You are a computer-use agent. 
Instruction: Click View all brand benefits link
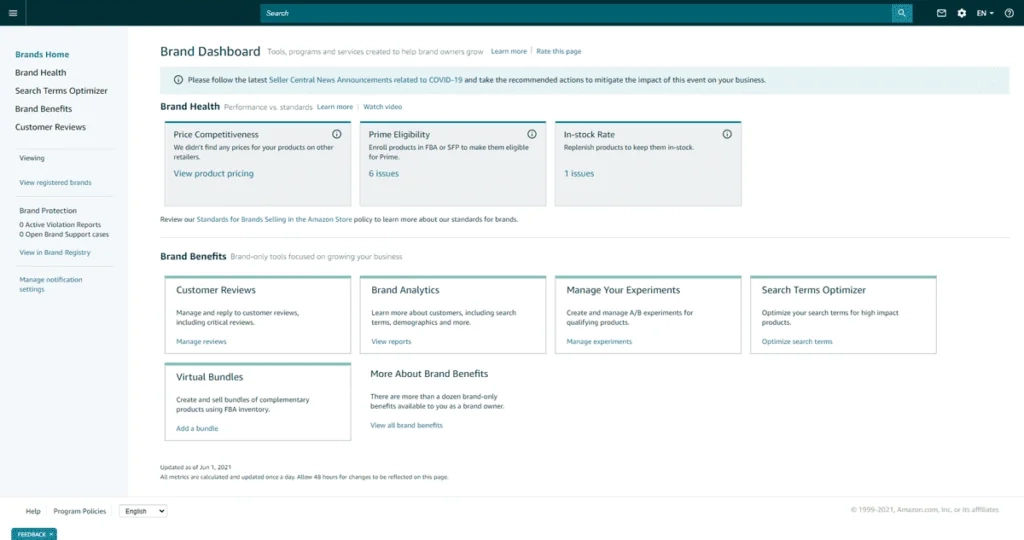406,425
